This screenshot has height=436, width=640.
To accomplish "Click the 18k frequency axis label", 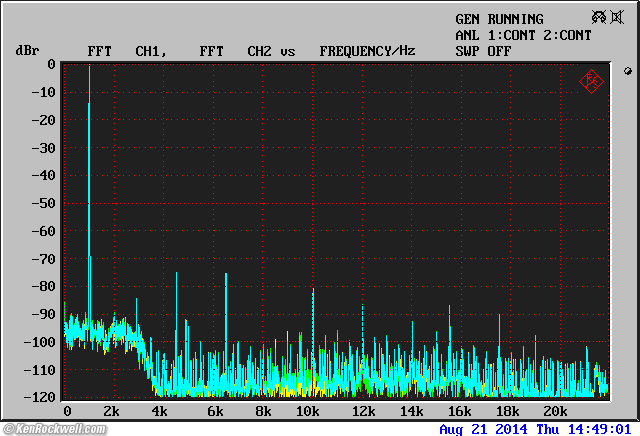I will pos(508,411).
